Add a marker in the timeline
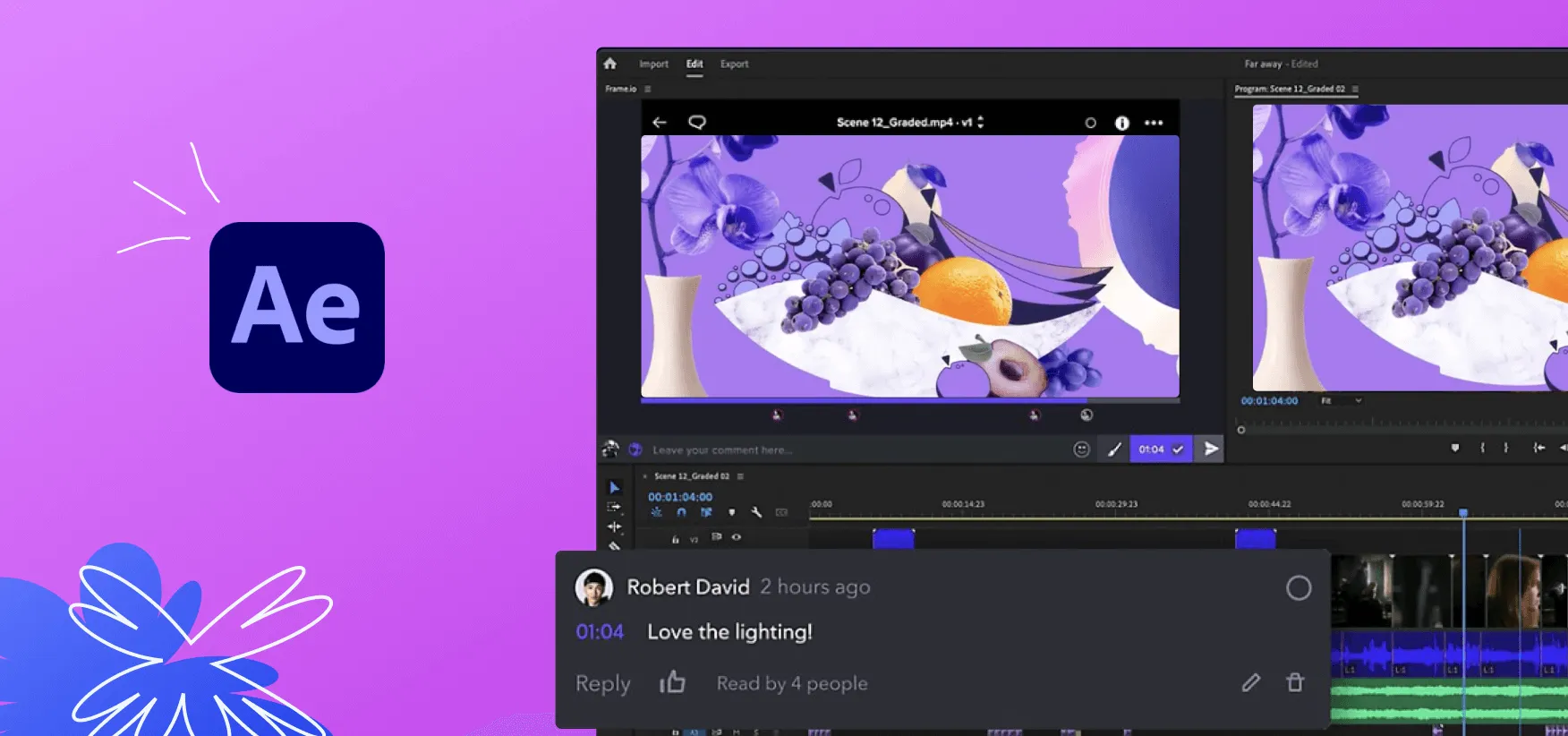 tap(731, 512)
